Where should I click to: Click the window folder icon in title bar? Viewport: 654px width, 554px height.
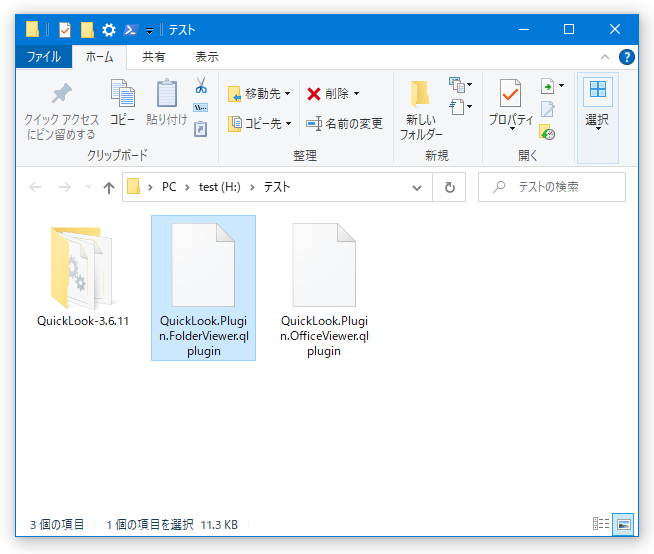pos(32,30)
